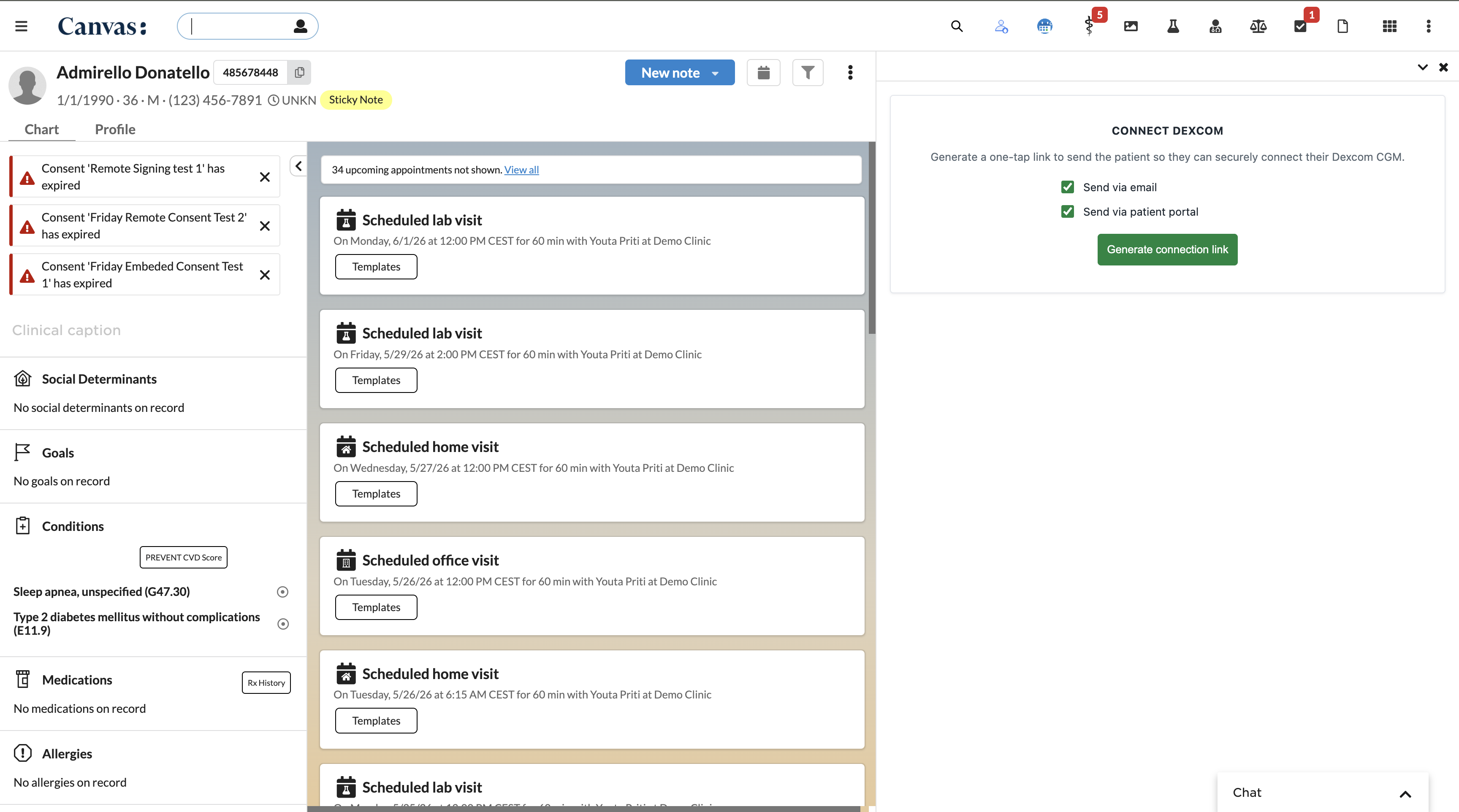Switch to the Chart tab
The height and width of the screenshot is (812, 1459).
coord(42,129)
